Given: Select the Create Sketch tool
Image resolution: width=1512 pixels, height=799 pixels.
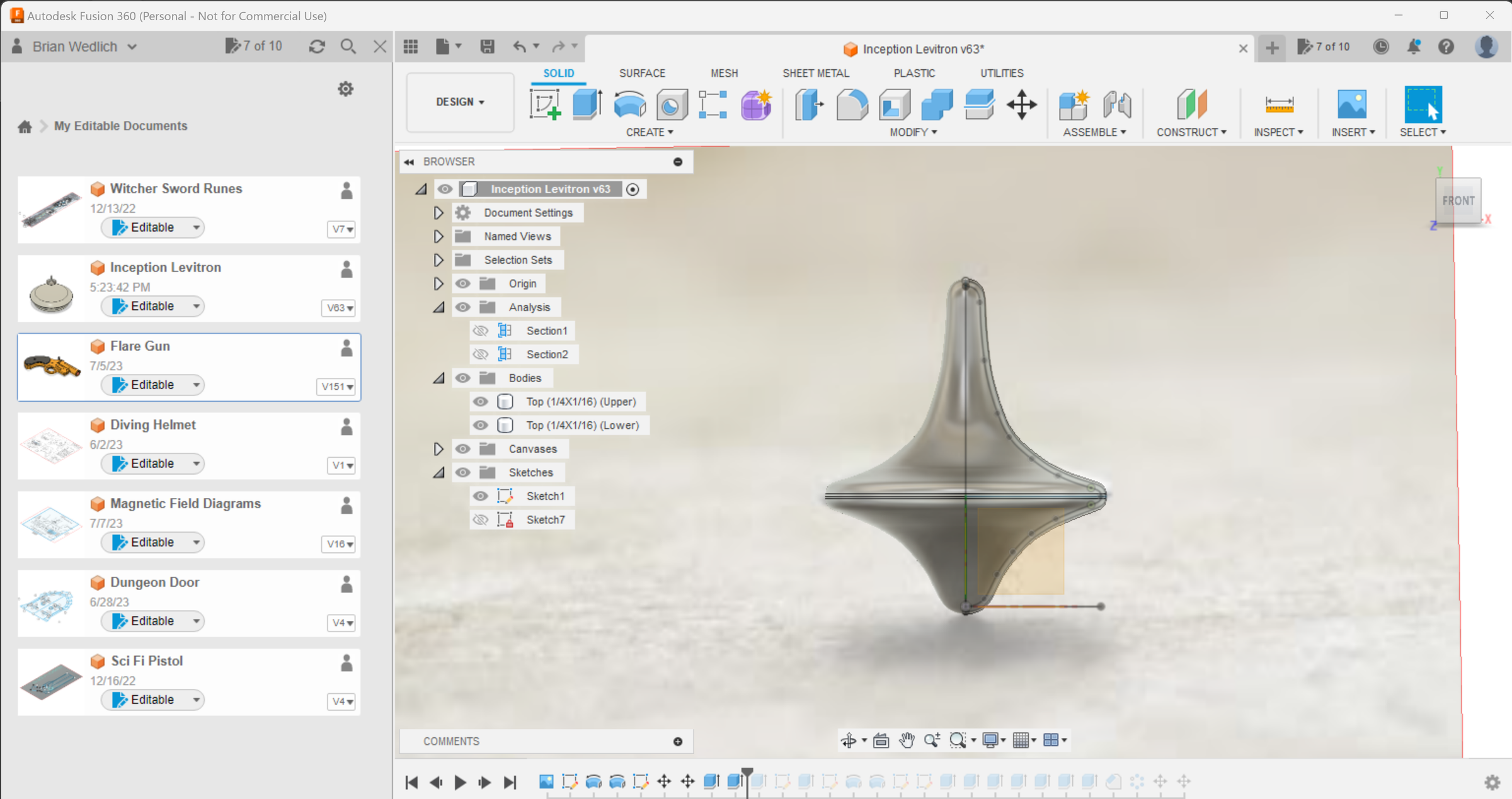Looking at the screenshot, I should (546, 105).
